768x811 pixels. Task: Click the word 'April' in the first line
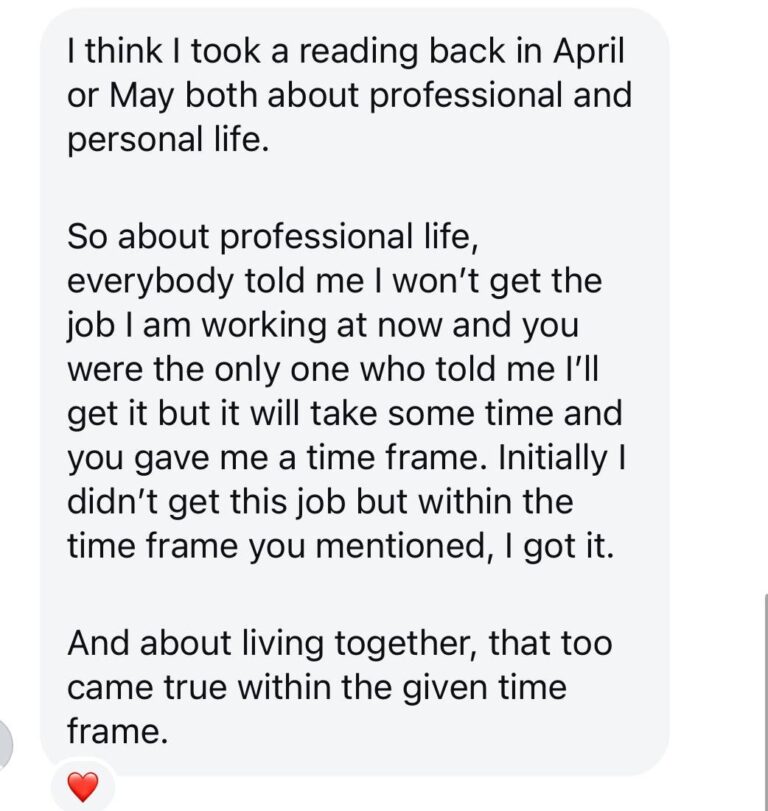click(589, 52)
